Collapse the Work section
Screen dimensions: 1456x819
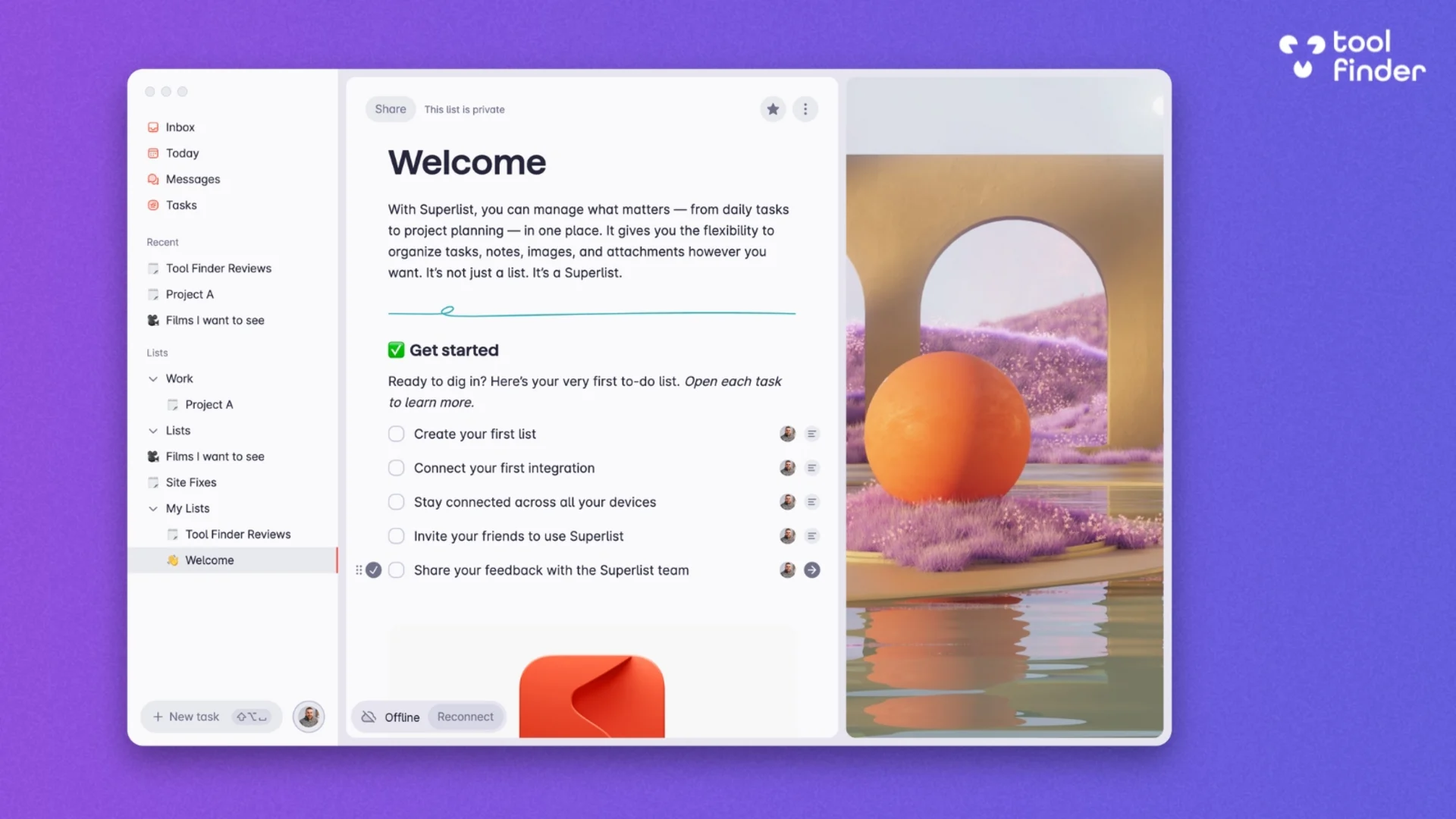point(153,378)
